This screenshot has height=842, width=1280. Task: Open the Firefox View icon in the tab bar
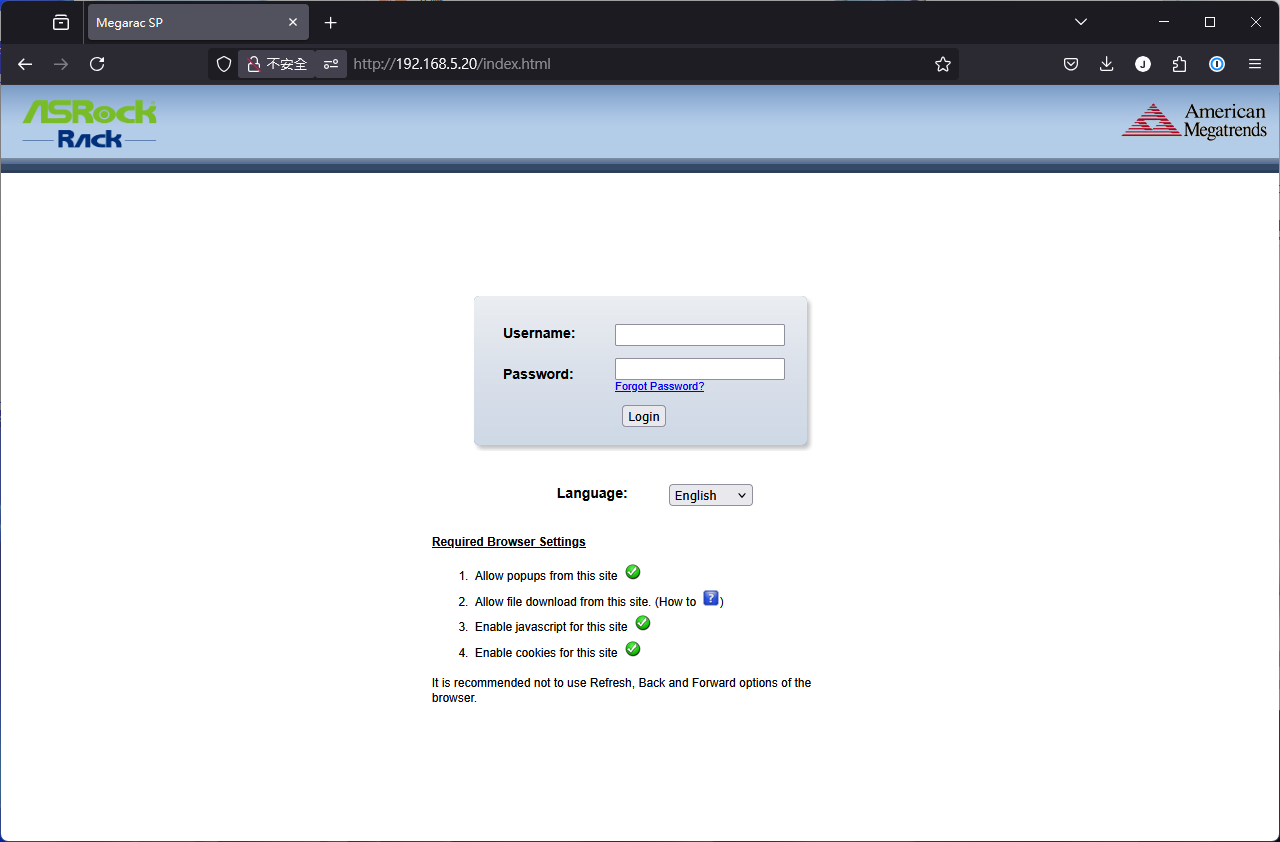coord(61,22)
